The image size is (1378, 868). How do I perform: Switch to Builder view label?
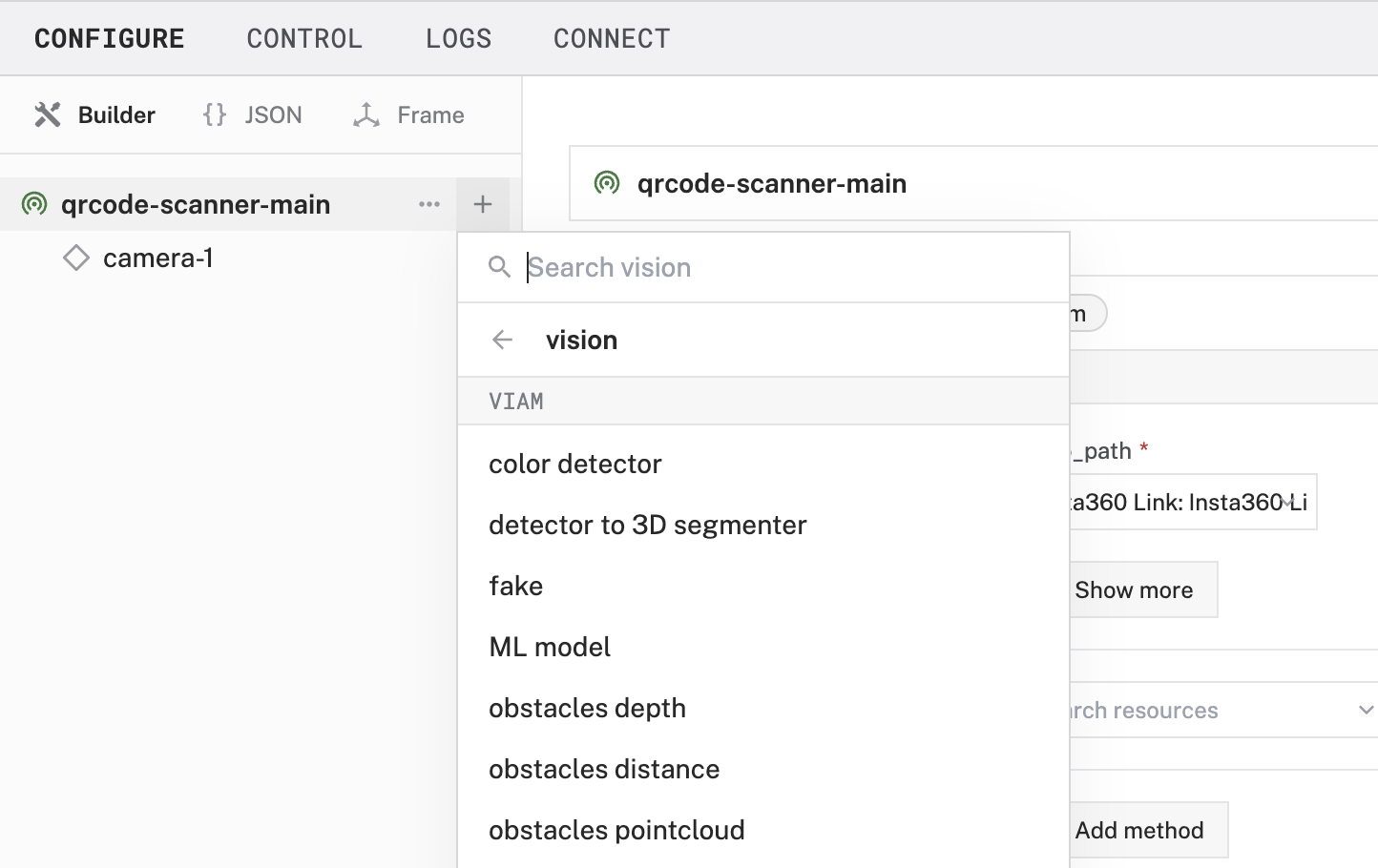116,114
